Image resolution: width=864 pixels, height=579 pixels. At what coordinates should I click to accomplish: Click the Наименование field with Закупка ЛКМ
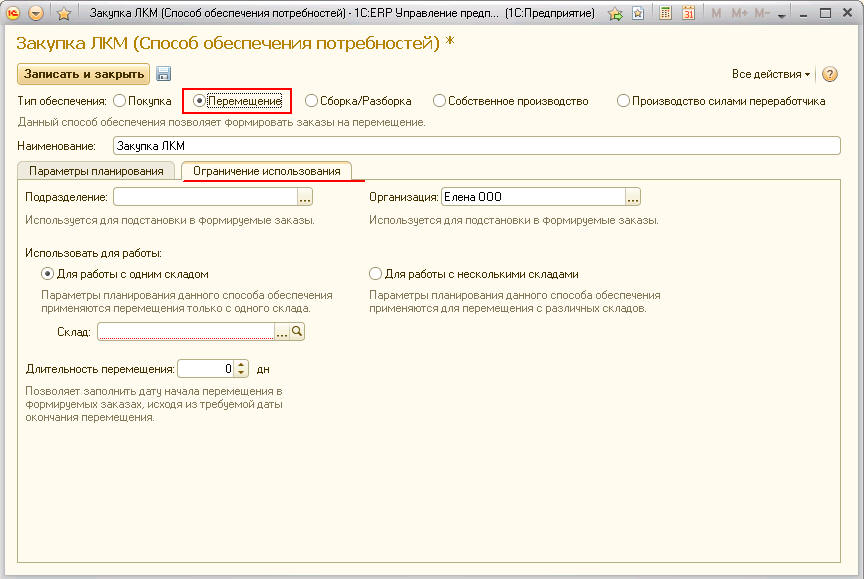click(x=477, y=146)
